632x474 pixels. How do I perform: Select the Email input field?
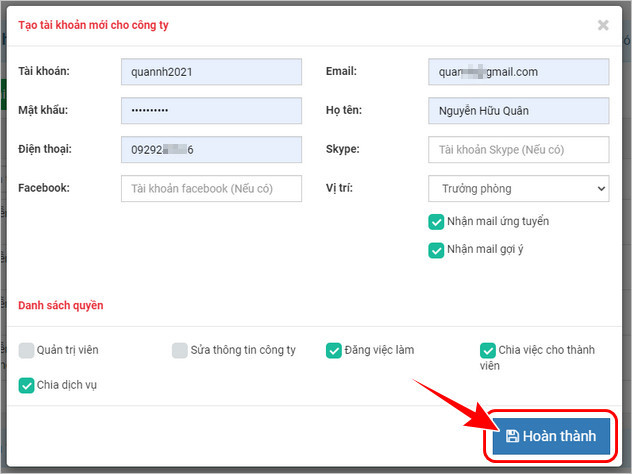(x=518, y=72)
